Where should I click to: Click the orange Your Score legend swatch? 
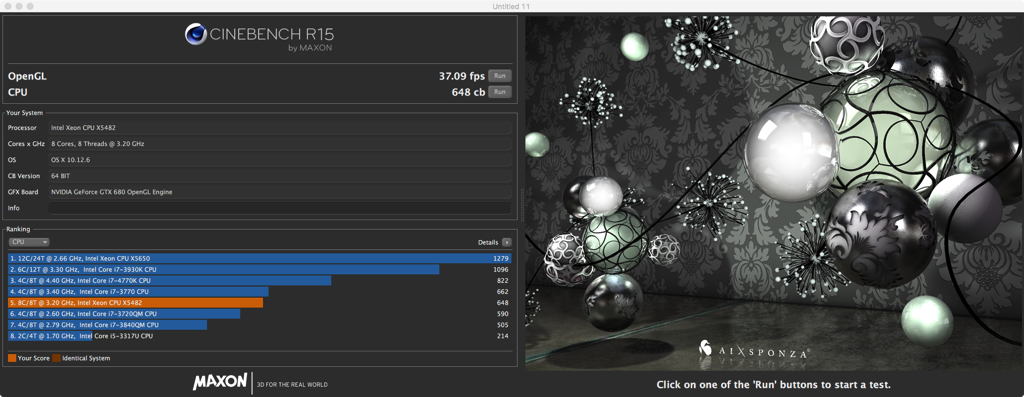coord(12,358)
